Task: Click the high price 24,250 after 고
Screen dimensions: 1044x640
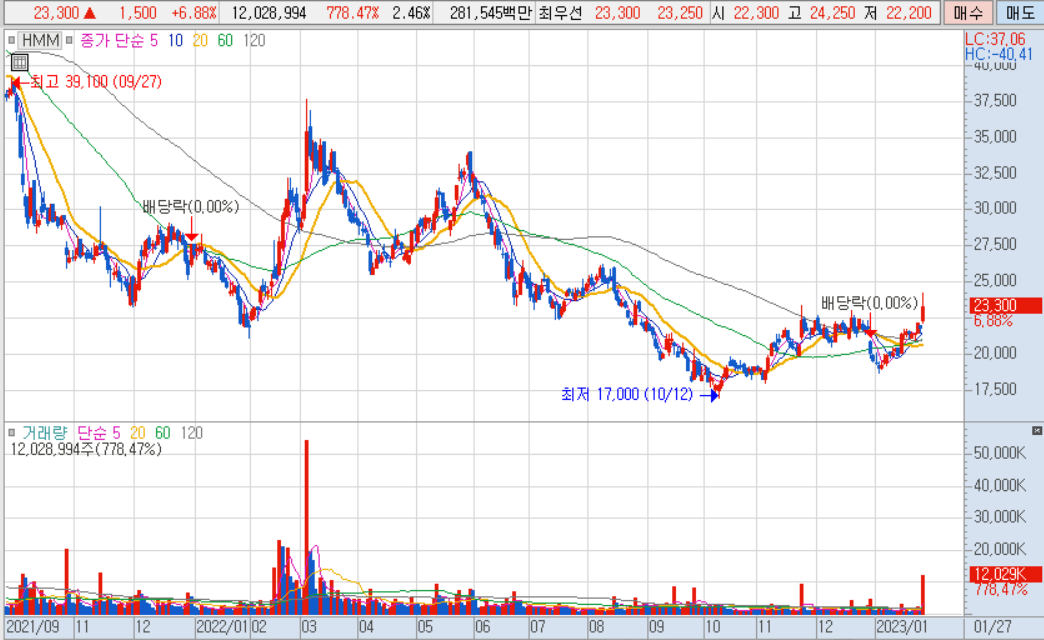Action: 832,13
